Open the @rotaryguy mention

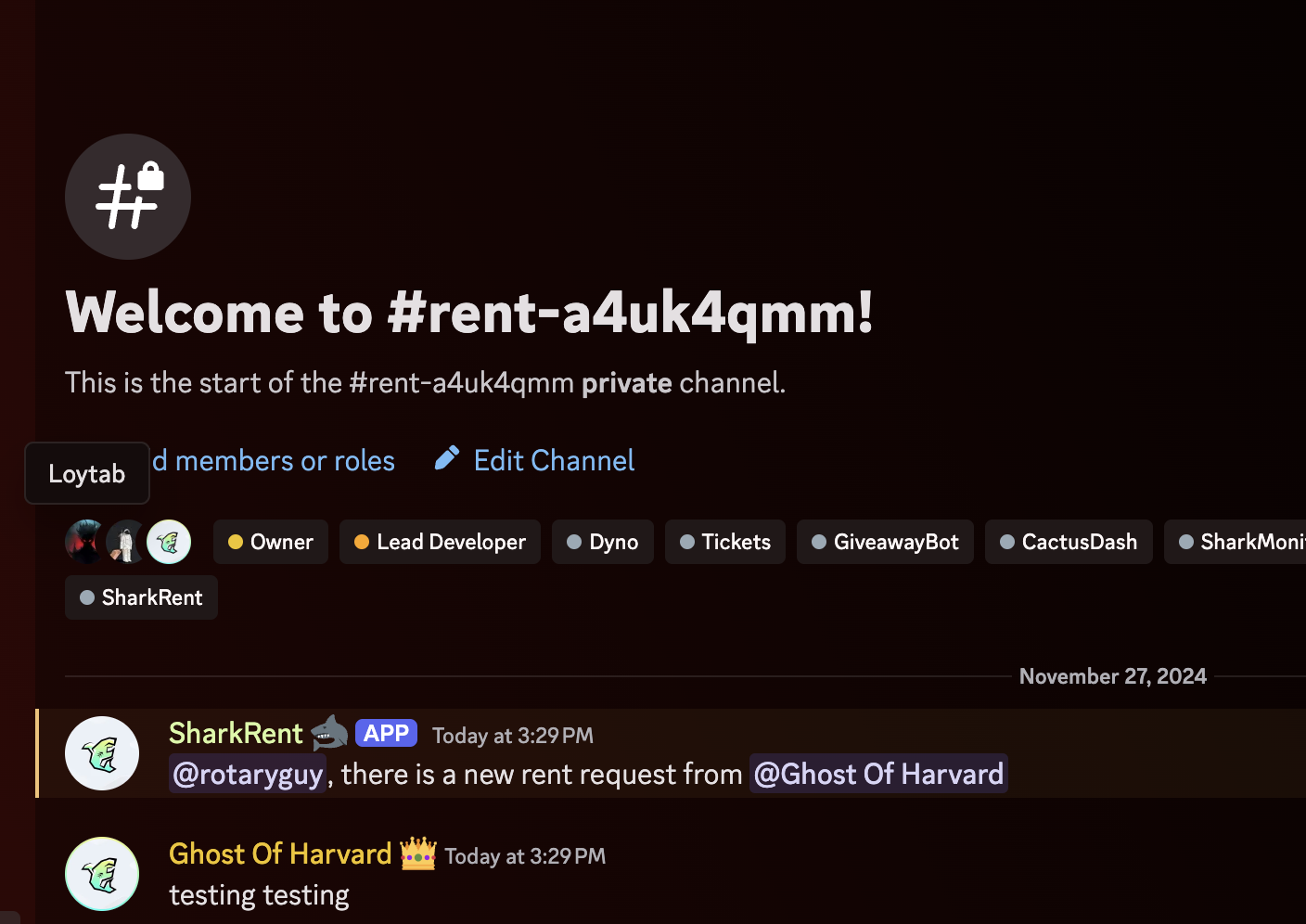pyautogui.click(x=248, y=774)
